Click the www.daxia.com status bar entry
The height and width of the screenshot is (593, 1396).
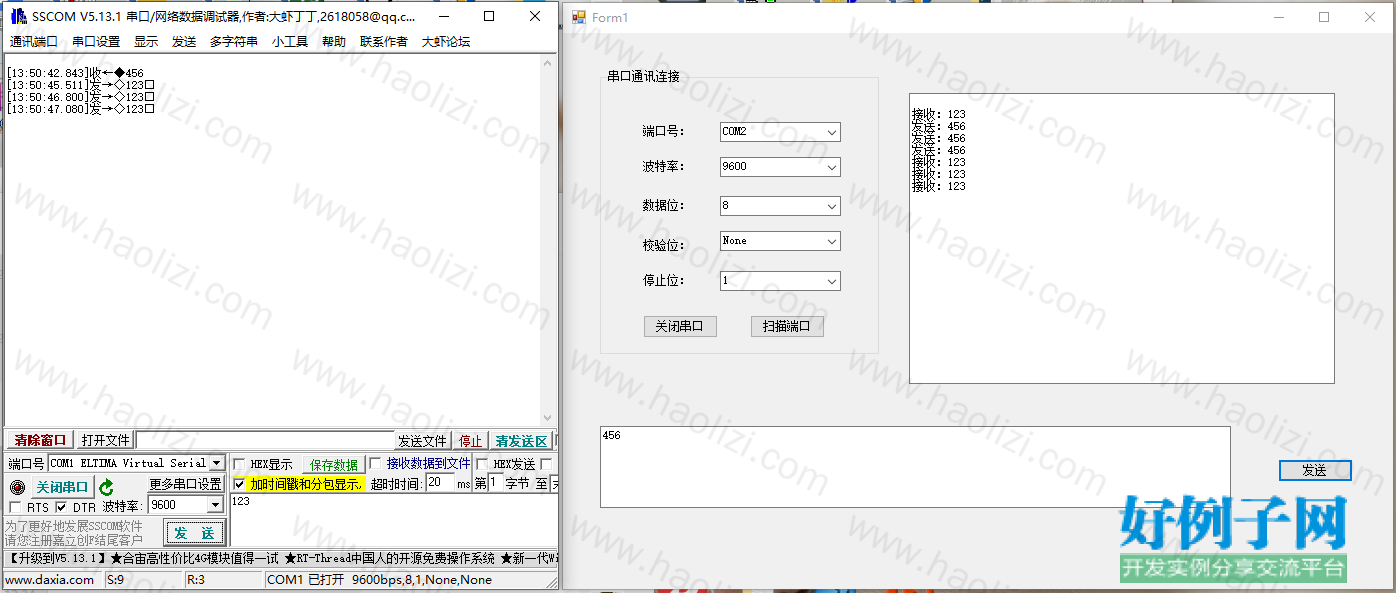pyautogui.click(x=52, y=580)
